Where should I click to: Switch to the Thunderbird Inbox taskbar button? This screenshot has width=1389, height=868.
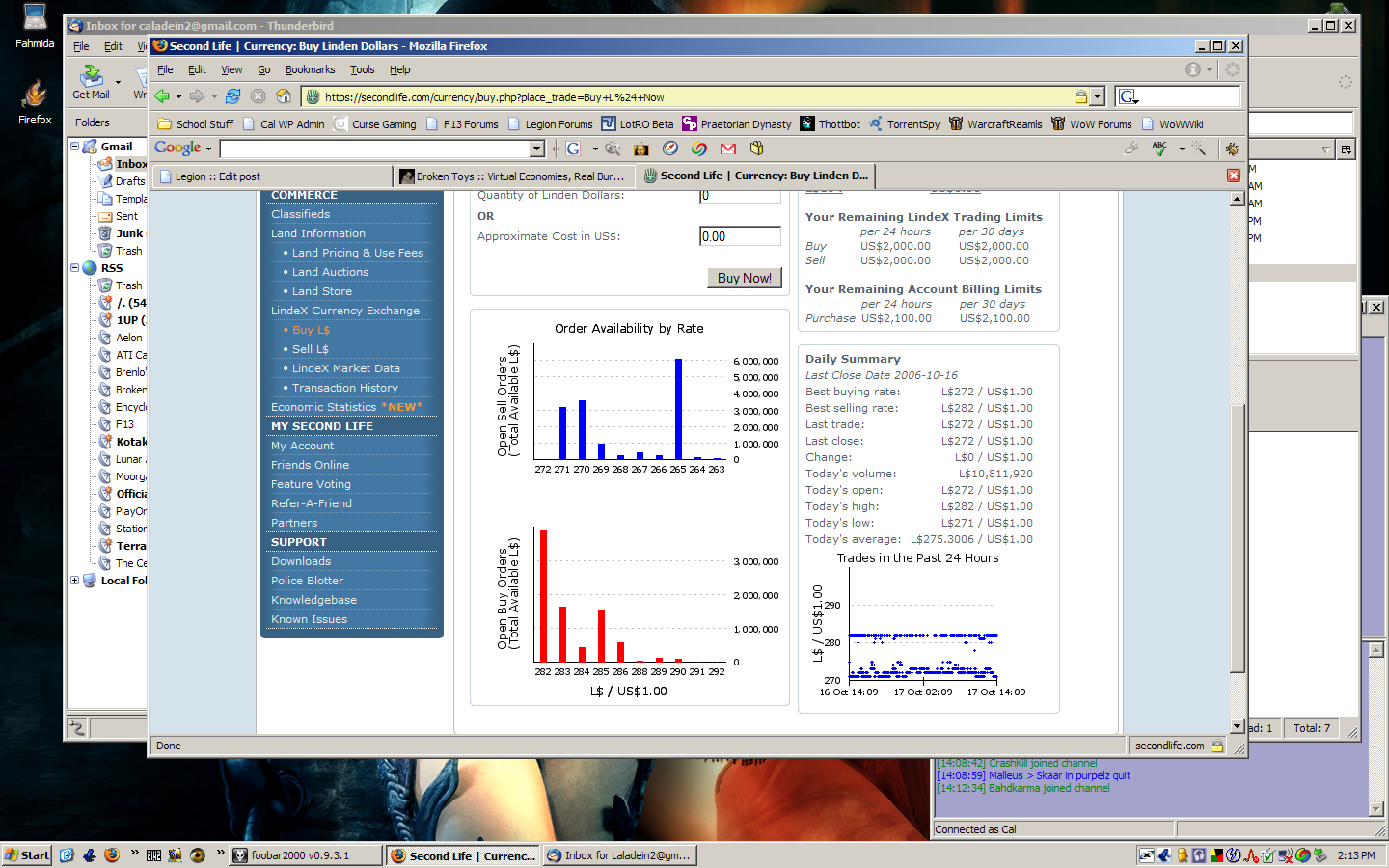pyautogui.click(x=620, y=855)
